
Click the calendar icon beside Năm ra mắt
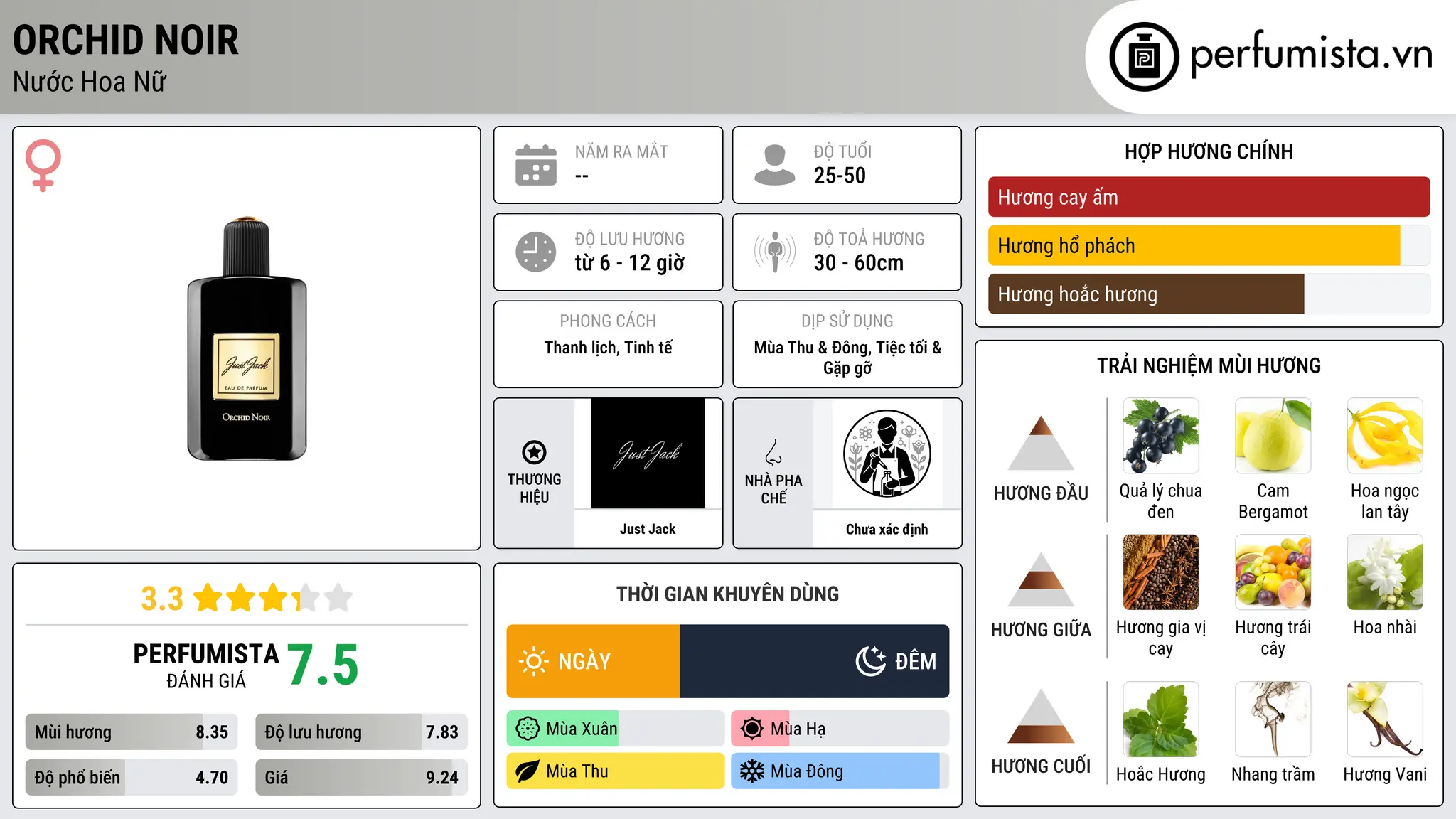click(x=536, y=165)
